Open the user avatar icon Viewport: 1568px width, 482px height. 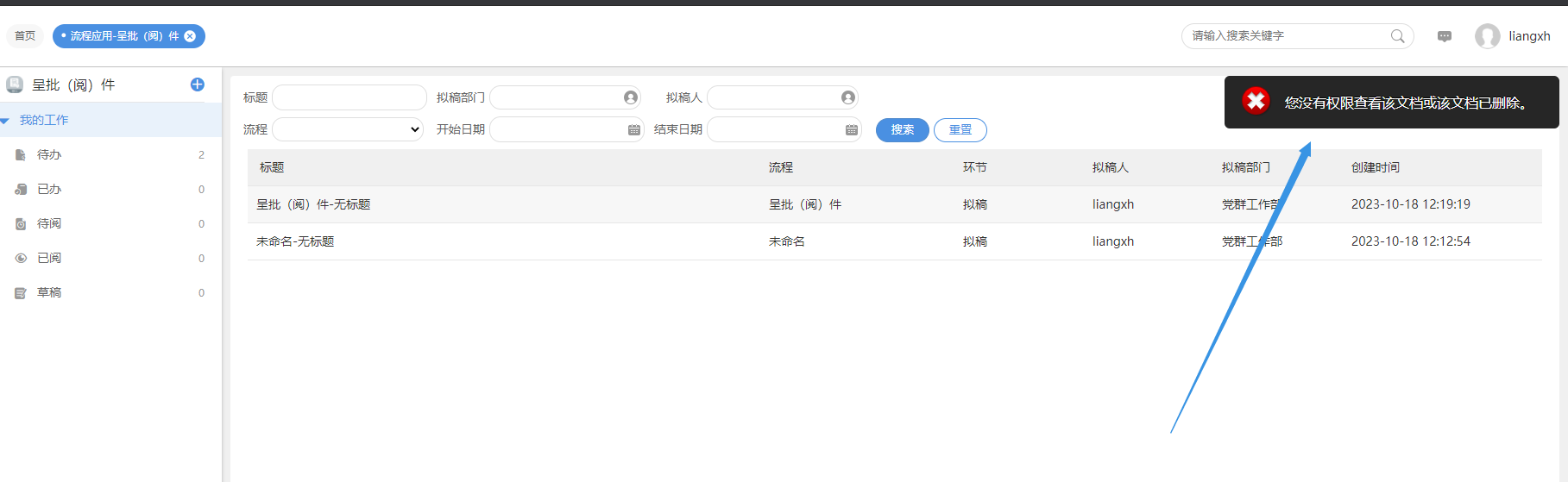1487,36
